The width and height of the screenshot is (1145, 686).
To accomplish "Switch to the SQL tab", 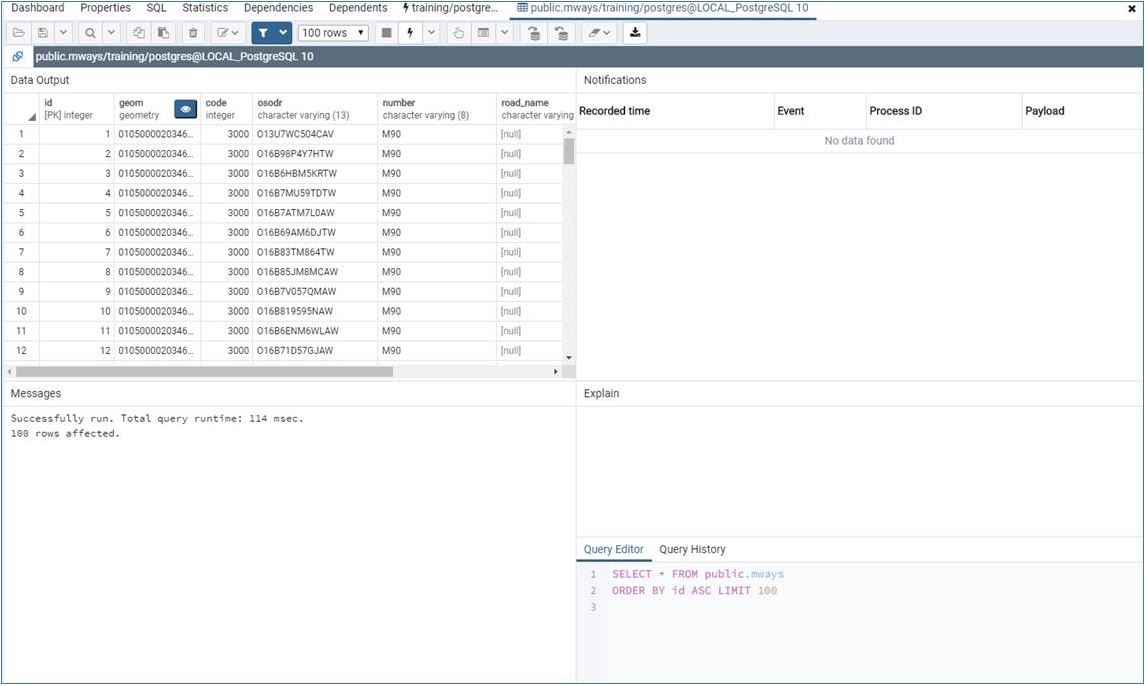I will [156, 8].
